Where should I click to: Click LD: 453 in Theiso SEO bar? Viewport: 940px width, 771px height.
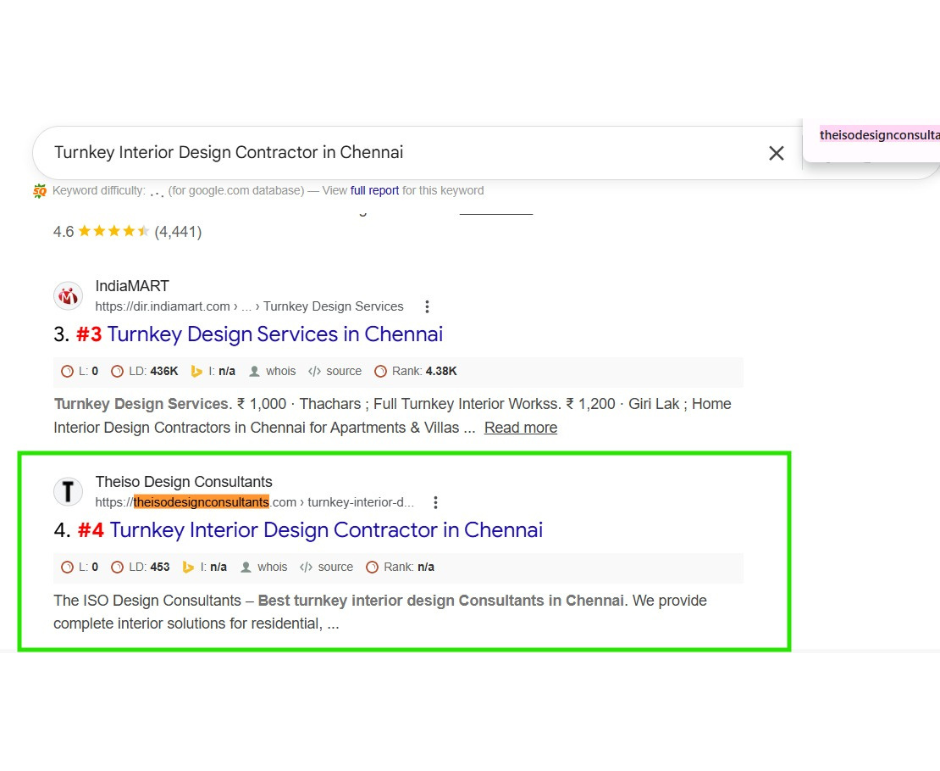140,567
